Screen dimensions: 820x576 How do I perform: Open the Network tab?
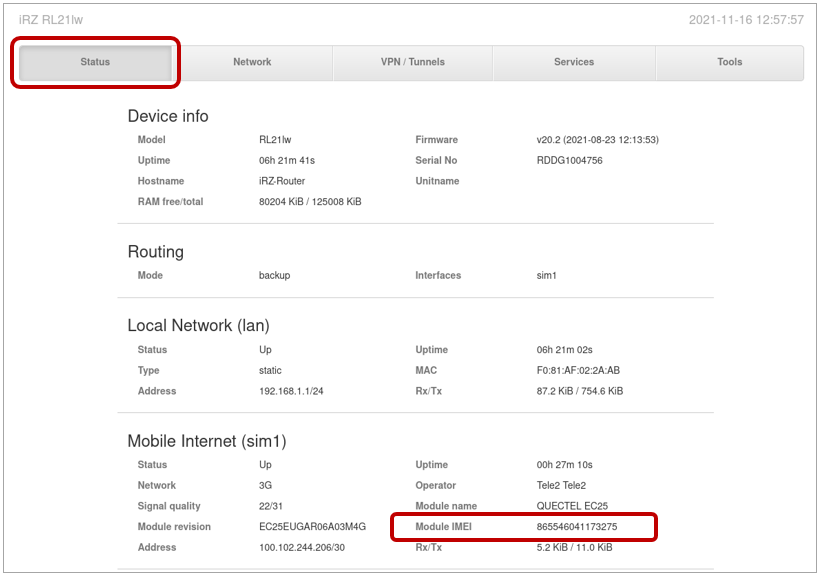251,62
